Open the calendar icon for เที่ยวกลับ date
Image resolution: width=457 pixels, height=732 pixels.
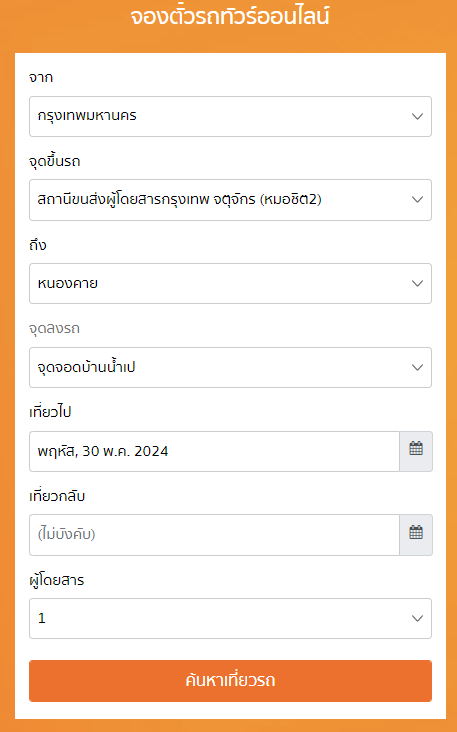click(x=416, y=535)
